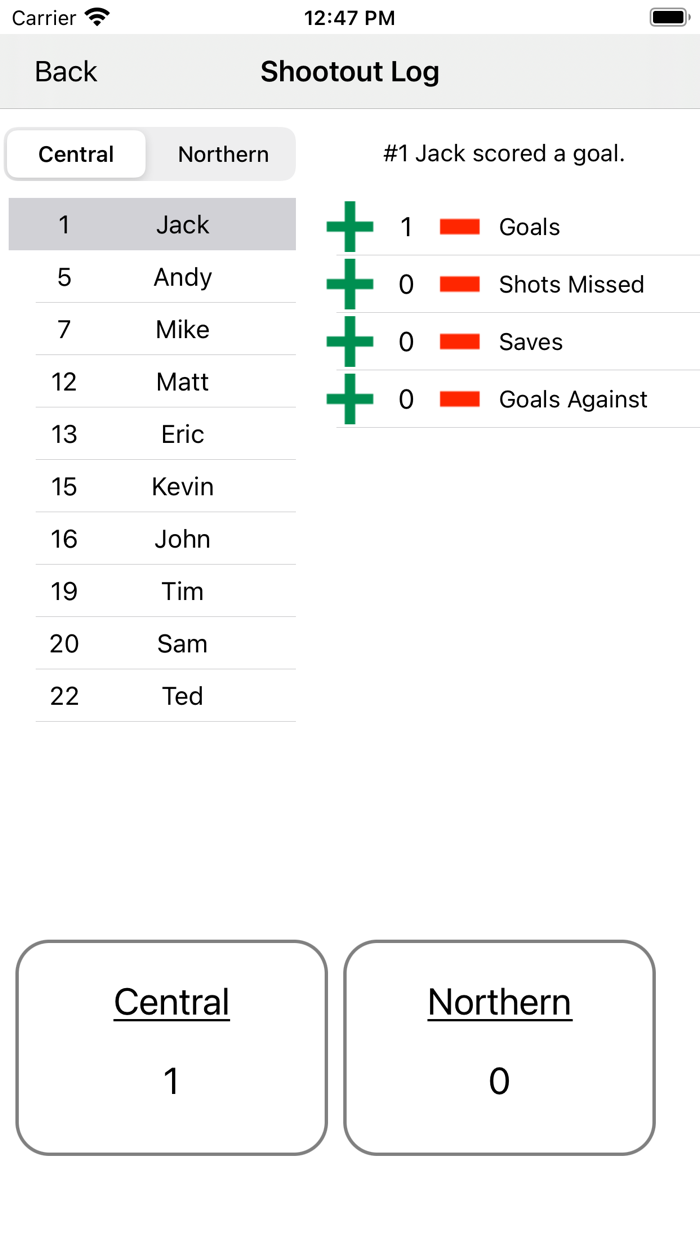Screen dimensions: 700x1244
Task: Tap the green plus to add a goal for Jack
Action: (349, 226)
